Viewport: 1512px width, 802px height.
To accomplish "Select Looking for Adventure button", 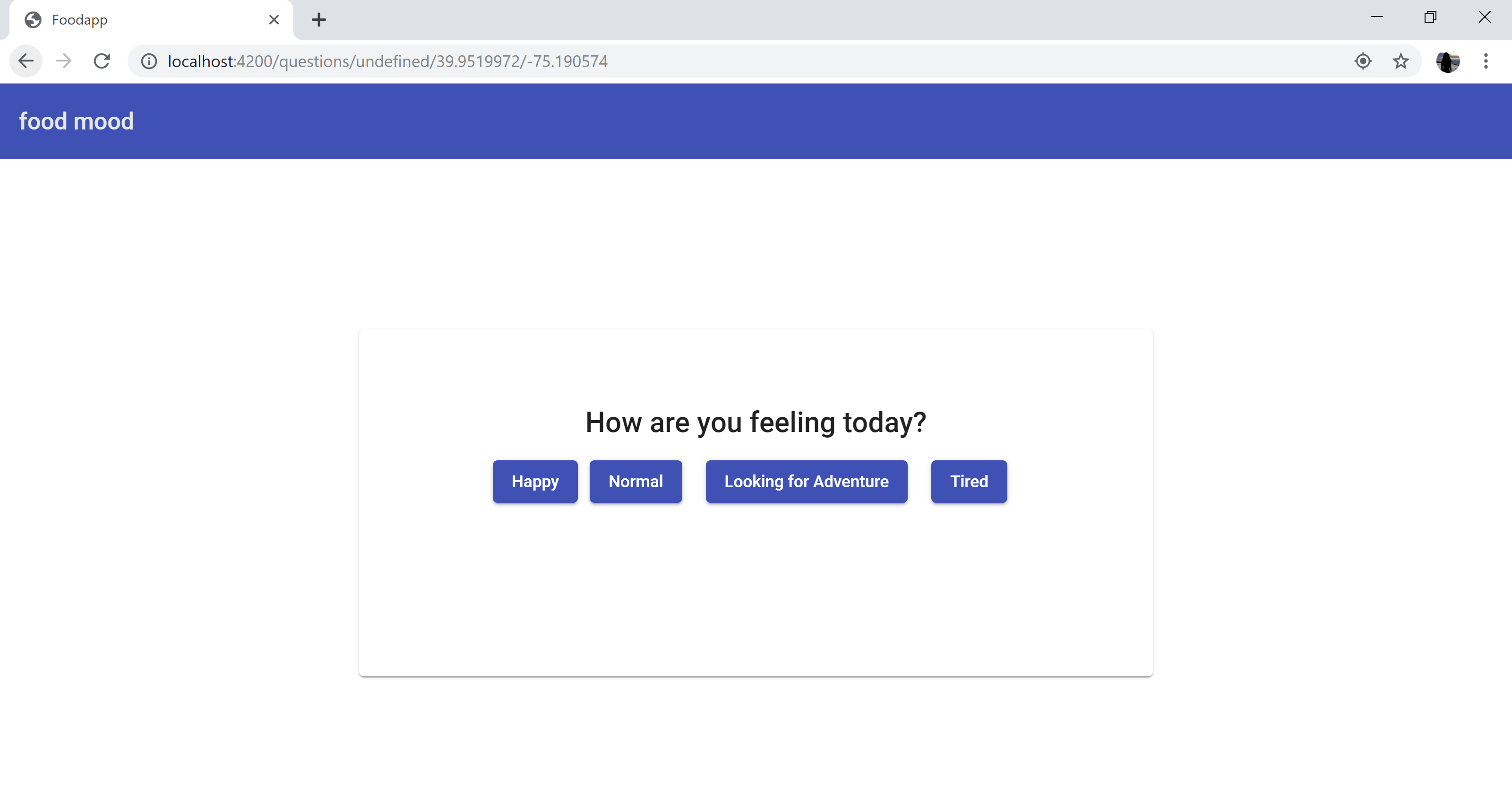I will click(x=806, y=482).
